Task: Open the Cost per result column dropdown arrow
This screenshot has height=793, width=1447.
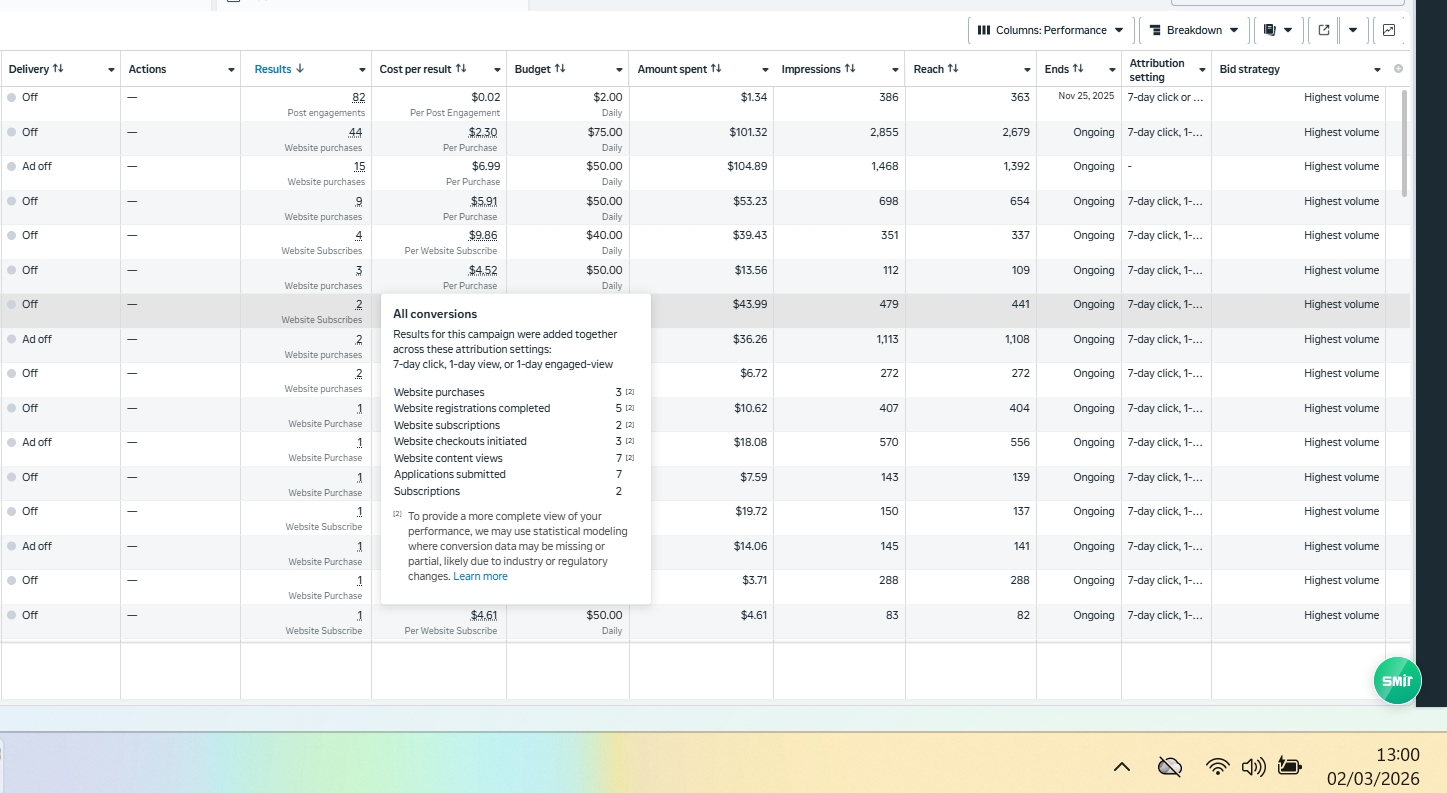Action: click(x=497, y=70)
